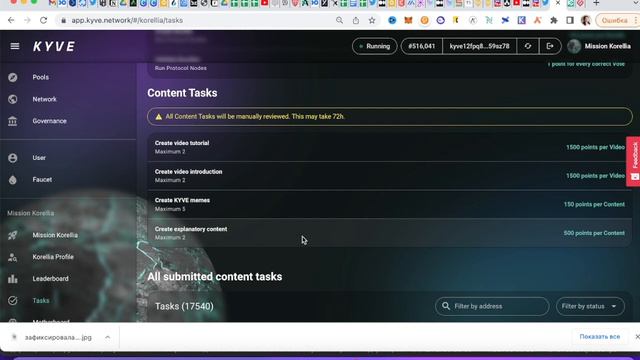This screenshot has width=640, height=360.
Task: Click the KYVE logo
Action: coord(54,47)
